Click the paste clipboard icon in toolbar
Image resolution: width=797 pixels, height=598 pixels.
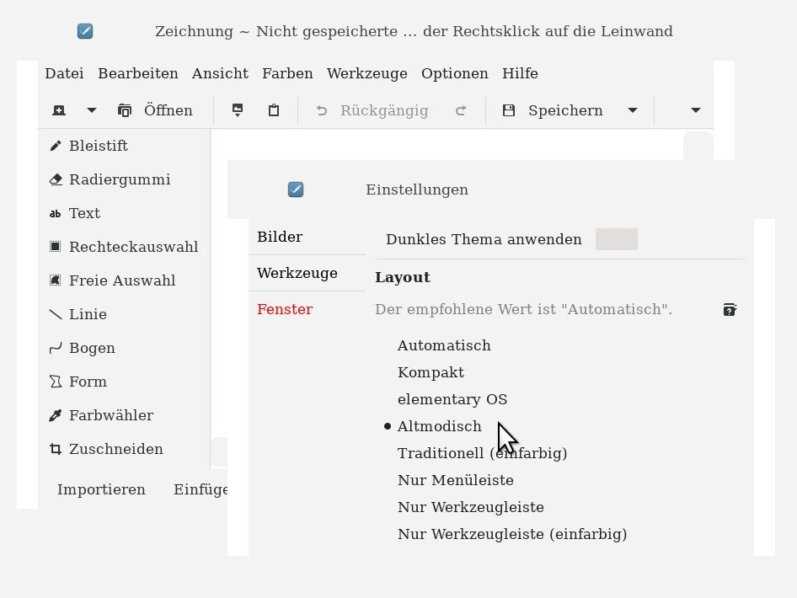(x=274, y=111)
